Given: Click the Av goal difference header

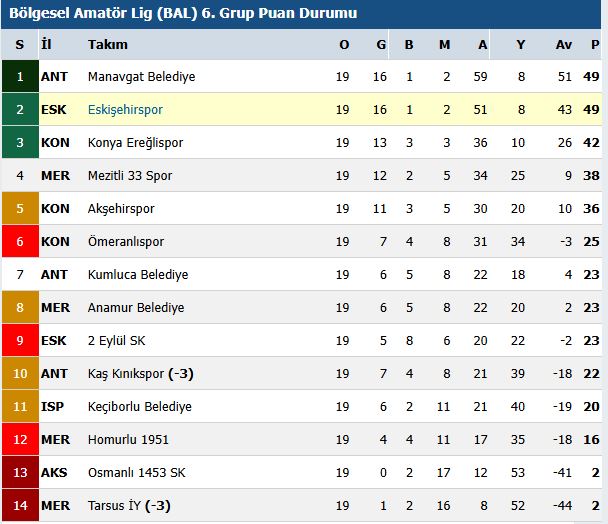Looking at the screenshot, I should pyautogui.click(x=564, y=45).
